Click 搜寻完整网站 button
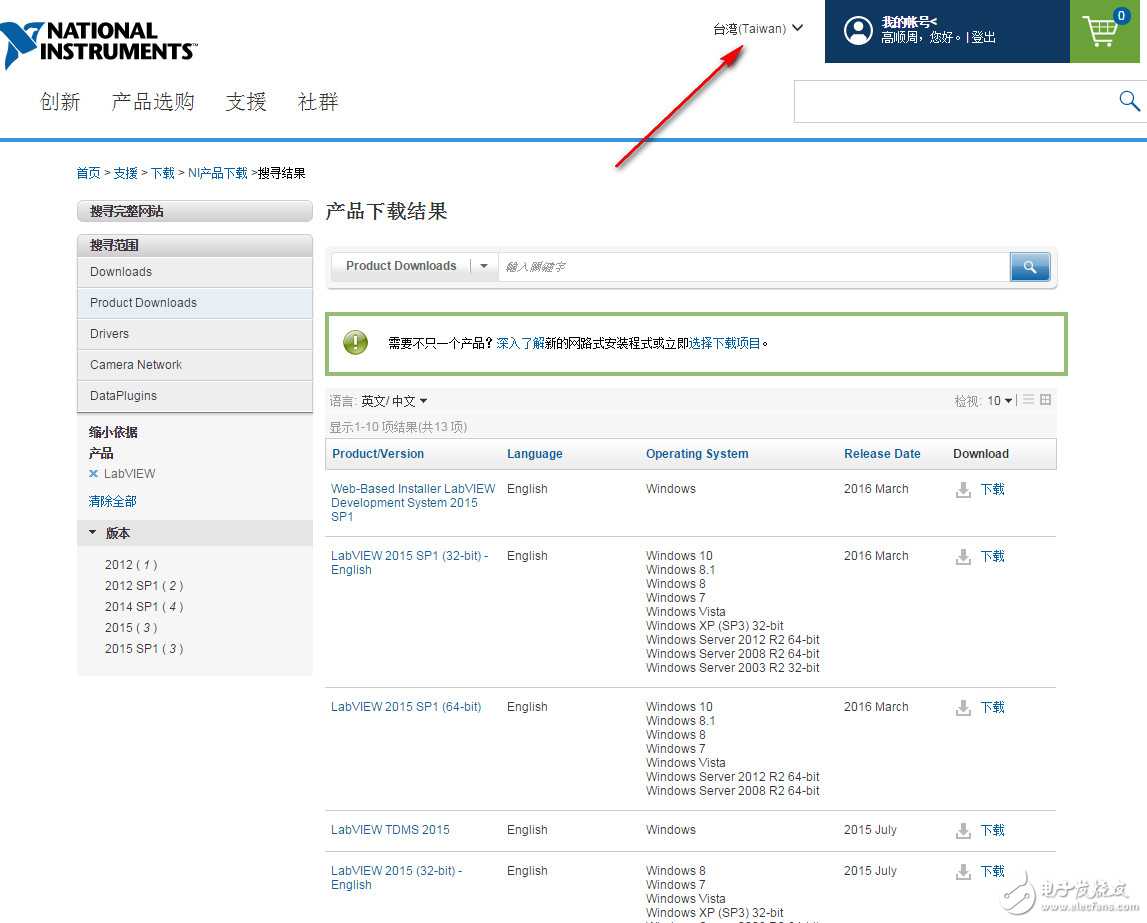The width and height of the screenshot is (1147, 923). point(195,211)
